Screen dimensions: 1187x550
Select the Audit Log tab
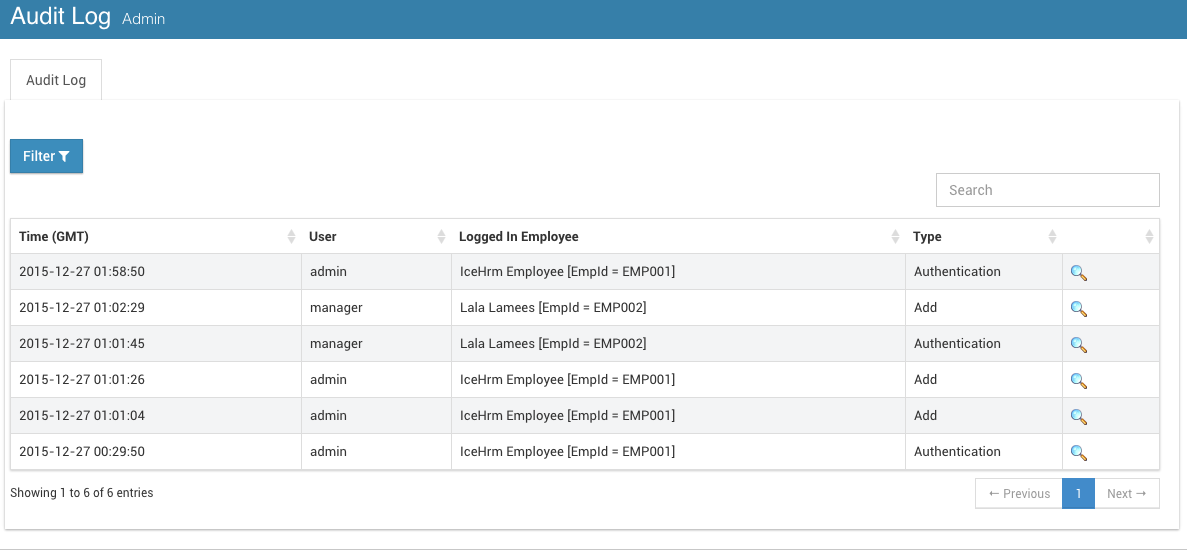[x=56, y=80]
